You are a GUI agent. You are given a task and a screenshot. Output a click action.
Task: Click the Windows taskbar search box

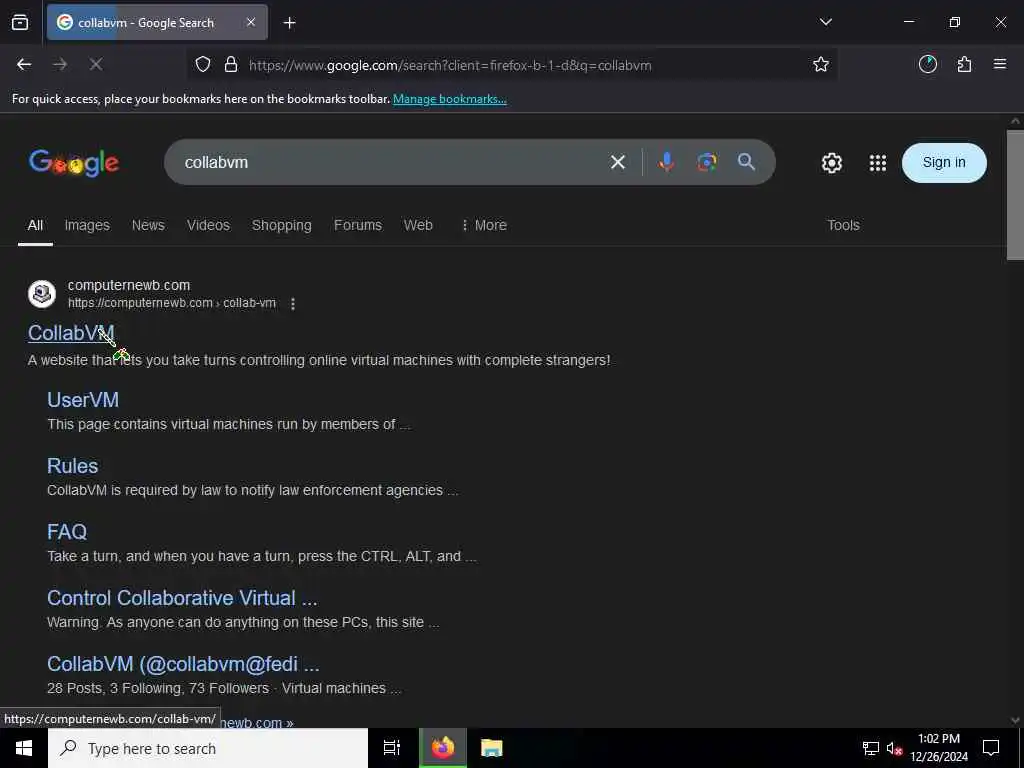[208, 748]
